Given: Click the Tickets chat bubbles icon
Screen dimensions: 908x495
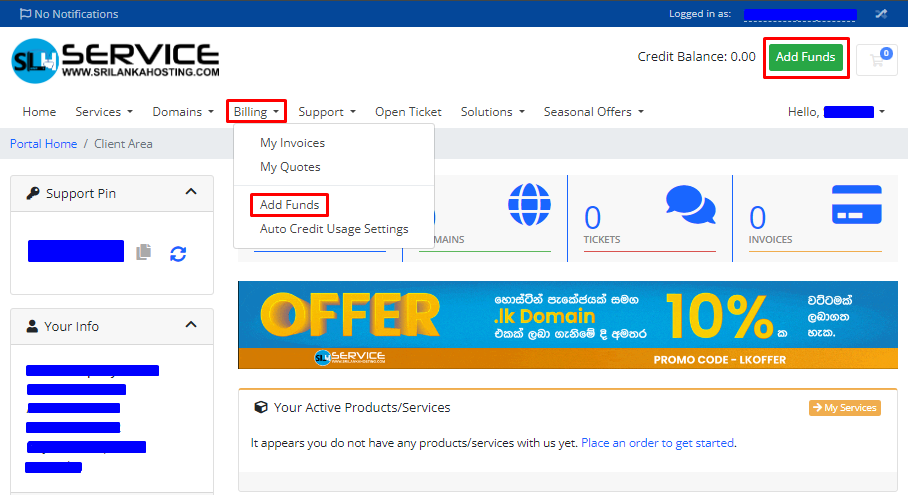Looking at the screenshot, I should pos(690,204).
